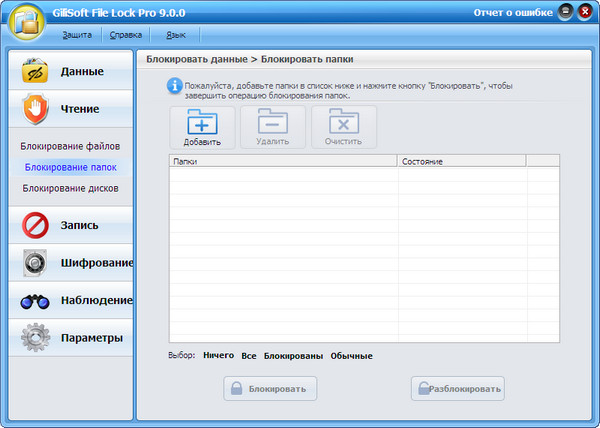Screen dimensions: 600x428
Task: Select Блокирование файлов in sidebar
Action: (x=77, y=146)
